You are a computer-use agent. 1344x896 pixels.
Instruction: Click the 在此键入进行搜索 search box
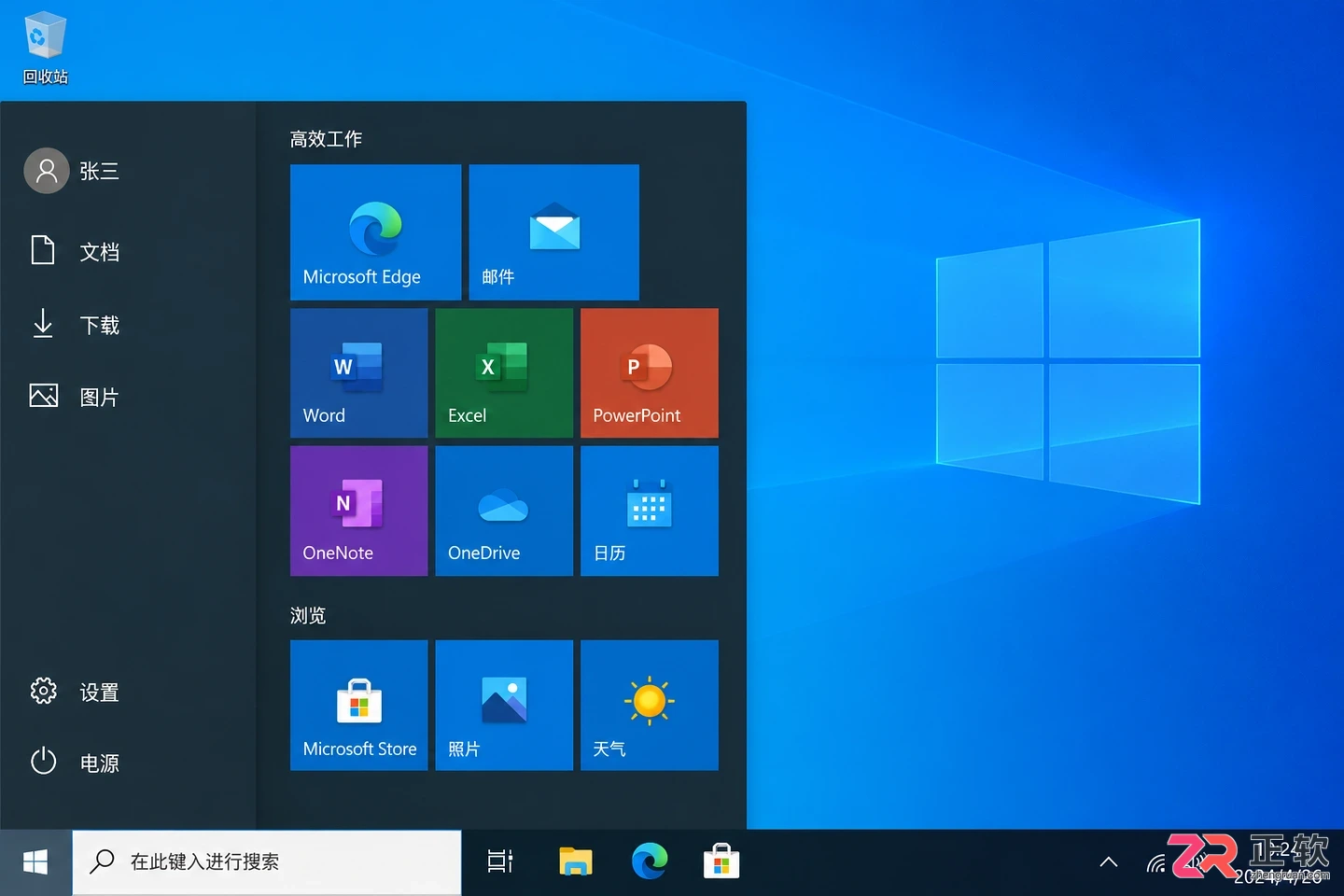point(267,862)
